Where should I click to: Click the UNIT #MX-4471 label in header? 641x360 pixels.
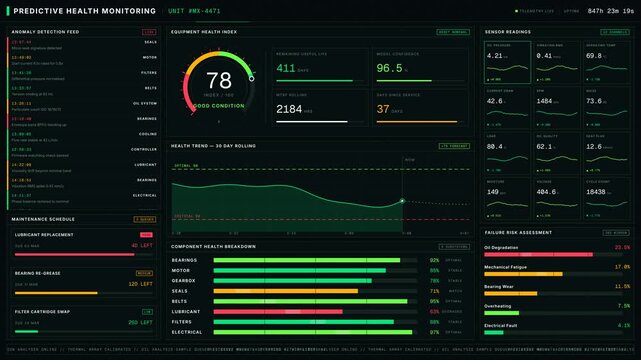tap(194, 11)
